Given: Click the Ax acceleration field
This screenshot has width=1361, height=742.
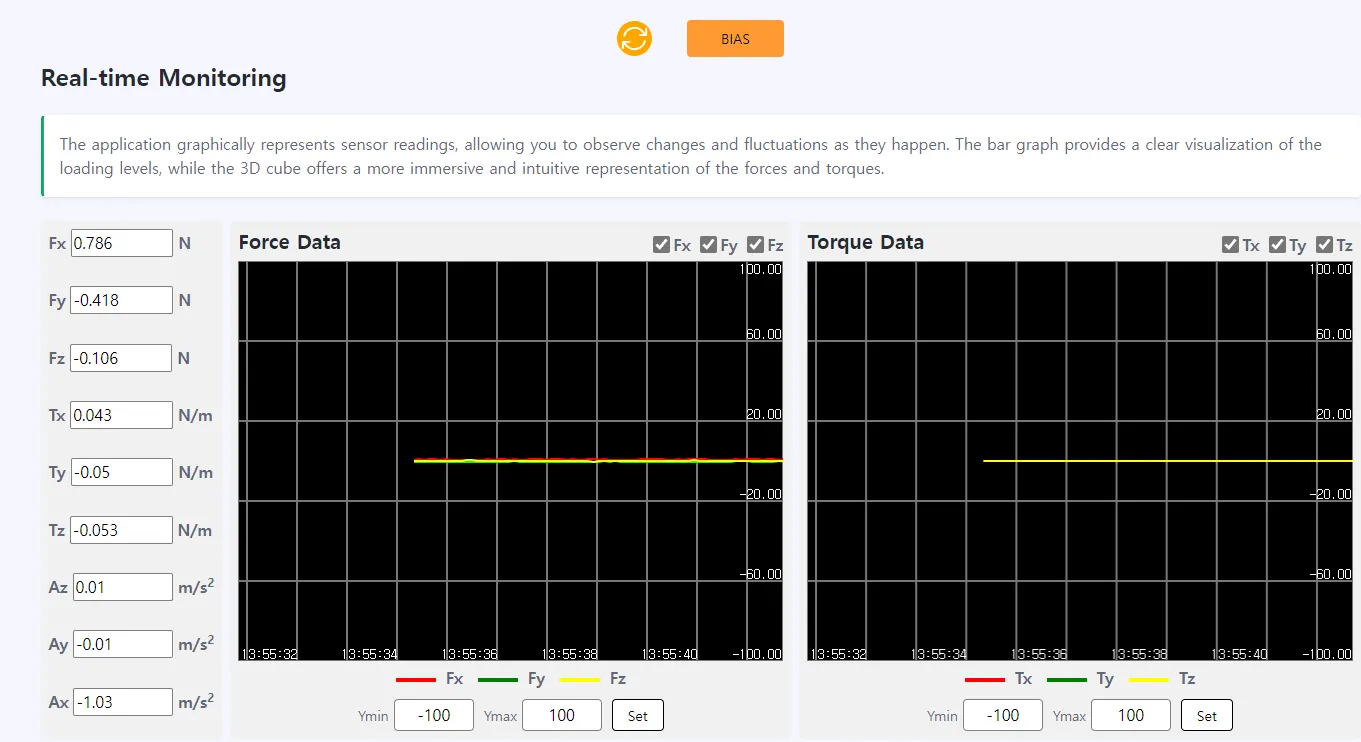Looking at the screenshot, I should tap(122, 702).
